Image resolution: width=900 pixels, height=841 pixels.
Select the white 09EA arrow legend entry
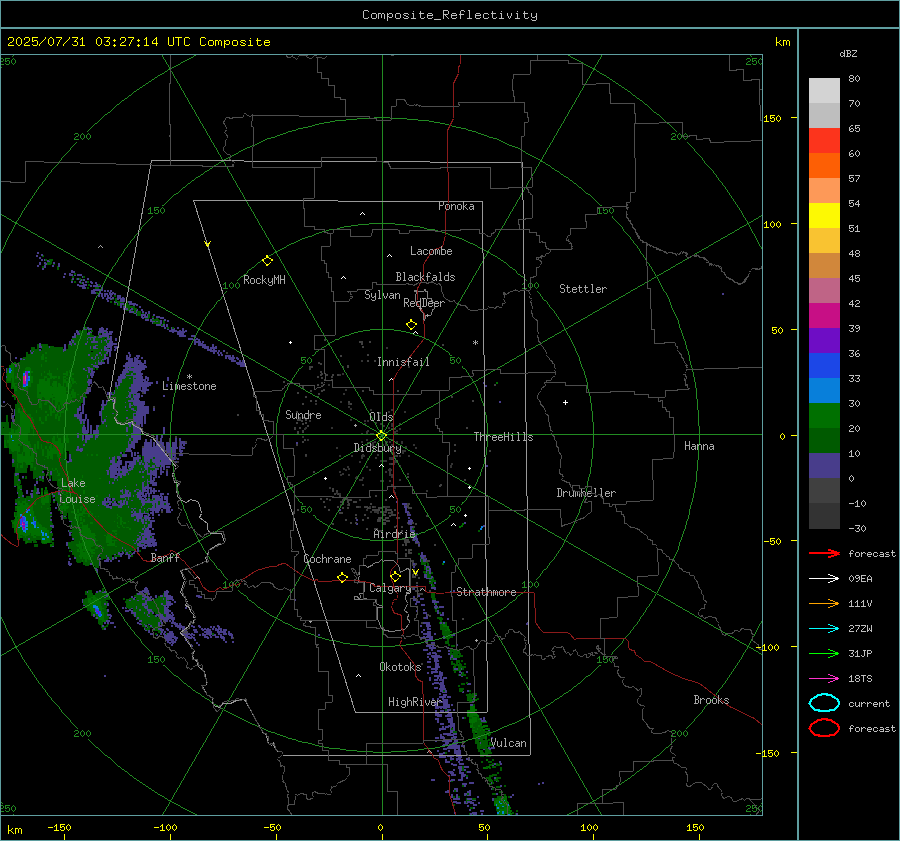pyautogui.click(x=824, y=579)
